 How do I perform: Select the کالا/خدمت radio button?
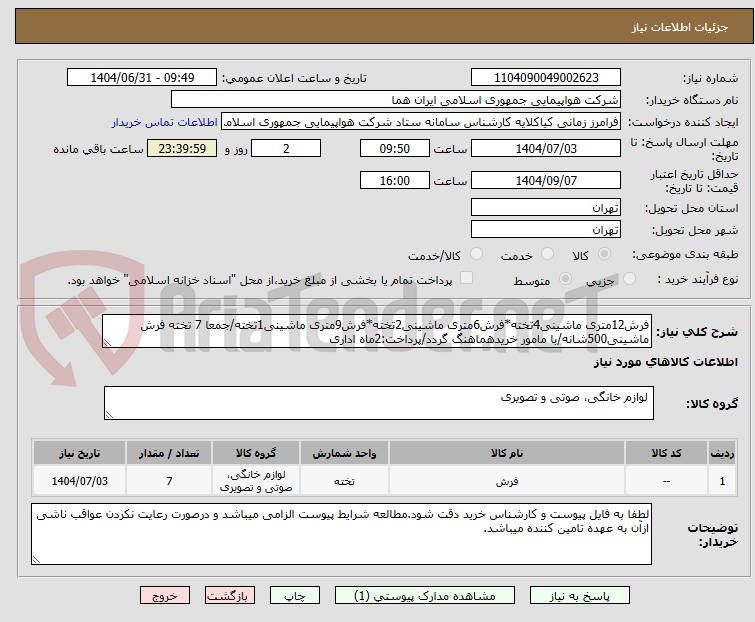pos(476,254)
